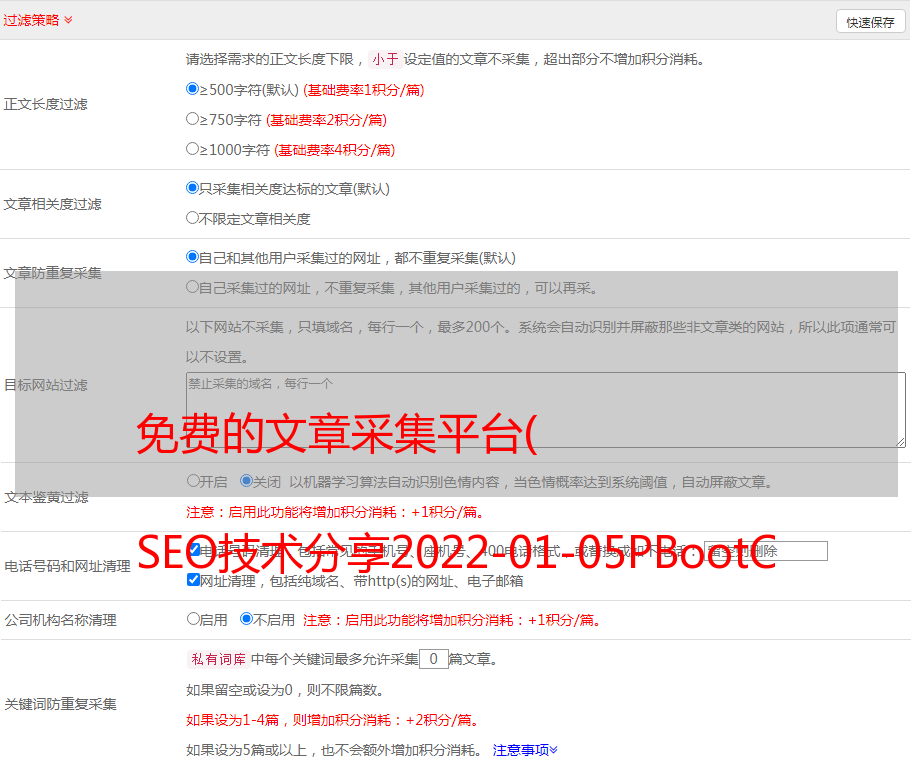This screenshot has width=912, height=768.
Task: Click the 目标网站过滤 row label
Action: (46, 385)
